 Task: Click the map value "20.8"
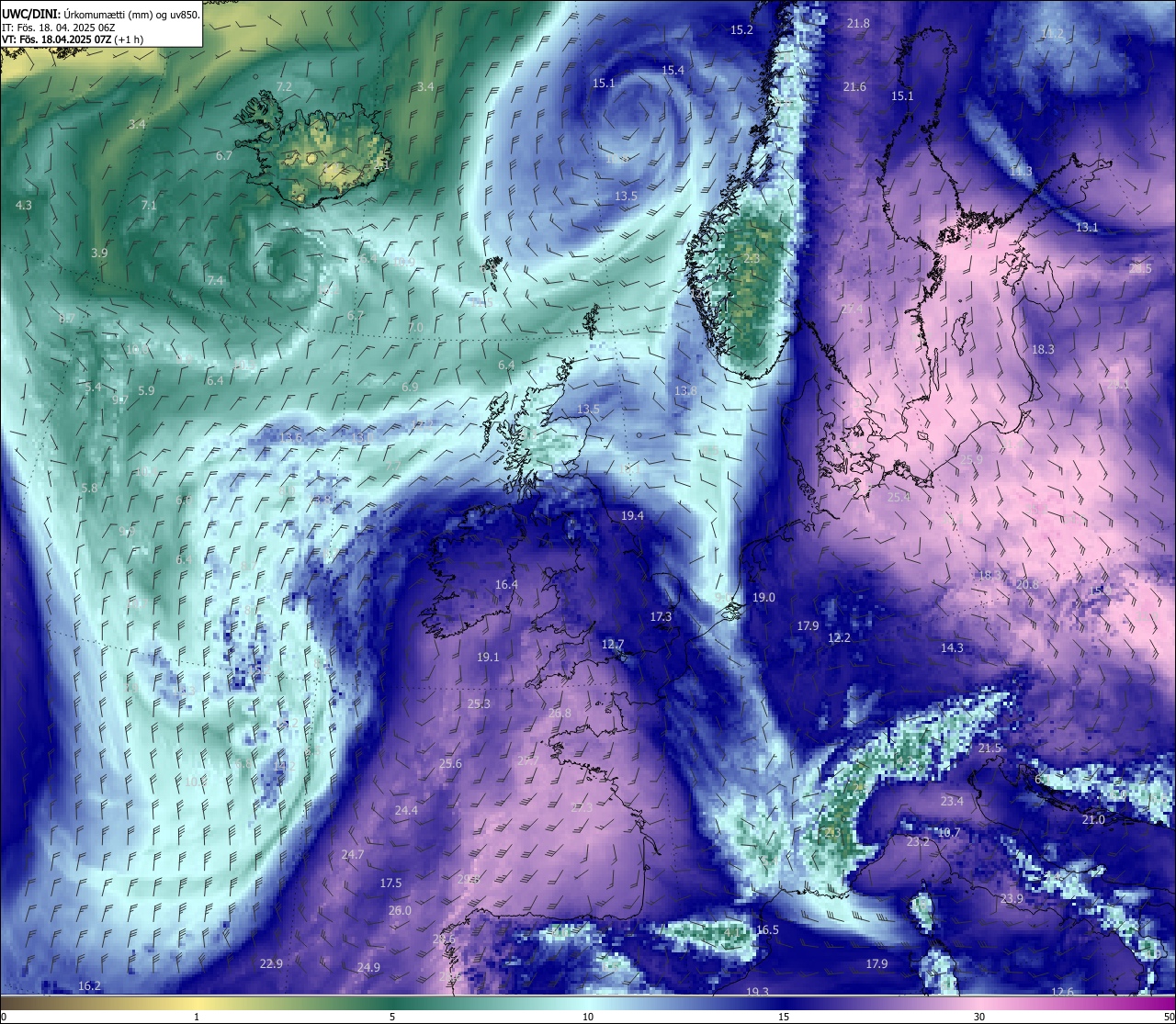(1026, 585)
